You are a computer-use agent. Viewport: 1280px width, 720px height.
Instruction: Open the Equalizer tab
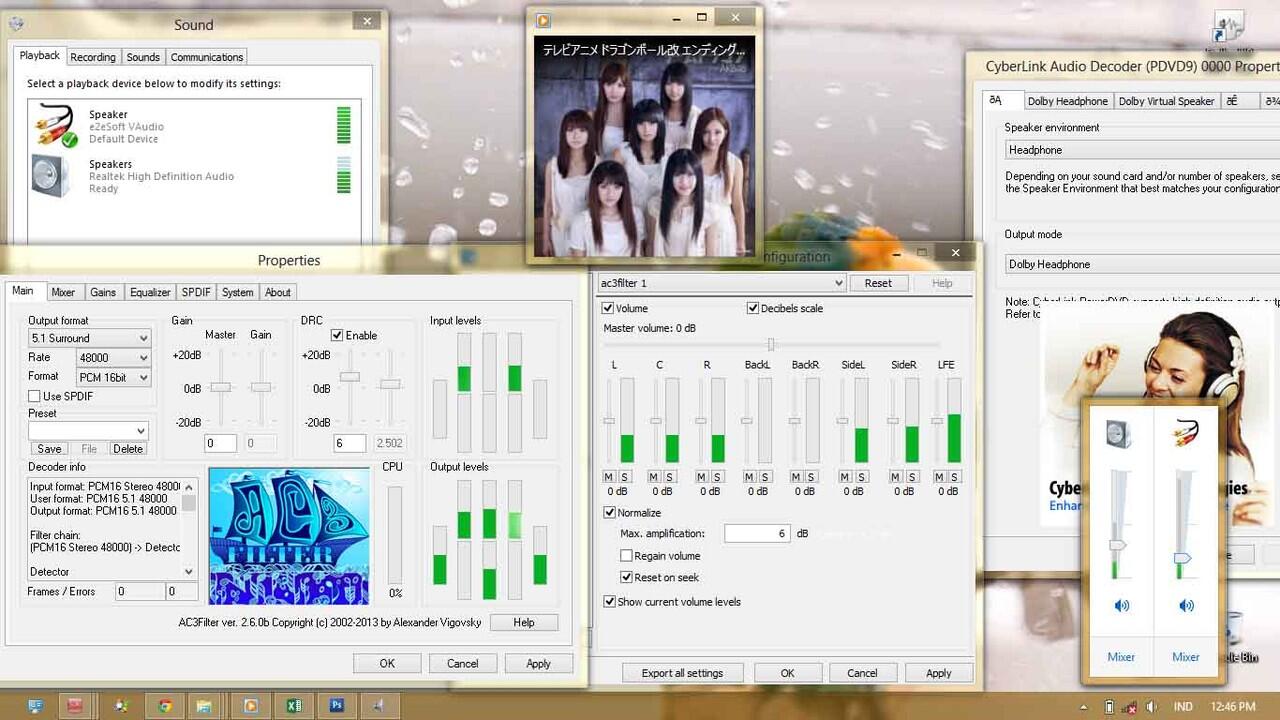tap(150, 292)
